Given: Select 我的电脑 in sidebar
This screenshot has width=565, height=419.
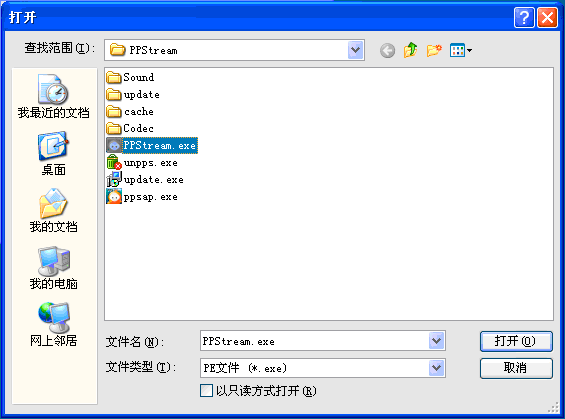Looking at the screenshot, I should [53, 267].
